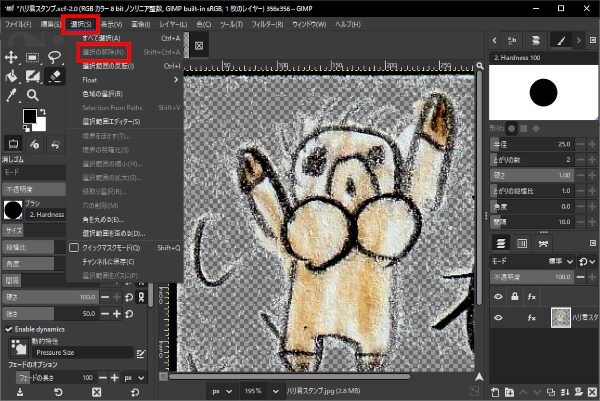Screen dimensions: 600x401
Task: Toggle visibility eye of ハリ君スタンプ layer
Action: coord(498,318)
